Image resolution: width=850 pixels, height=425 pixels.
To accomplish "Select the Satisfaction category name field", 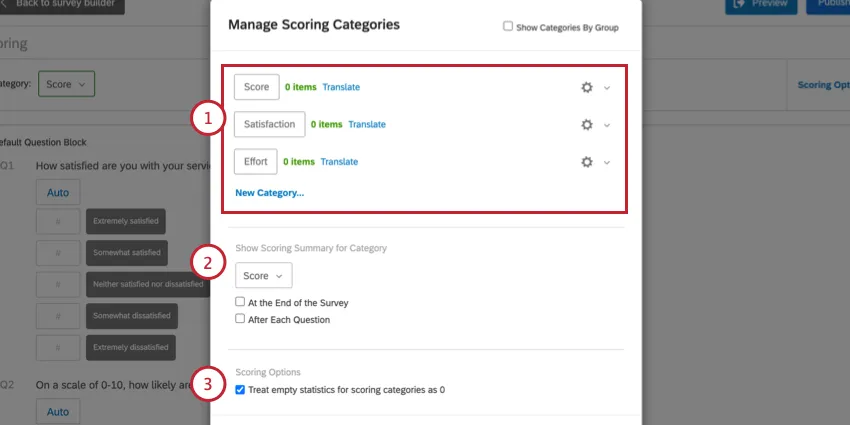I will tap(270, 124).
